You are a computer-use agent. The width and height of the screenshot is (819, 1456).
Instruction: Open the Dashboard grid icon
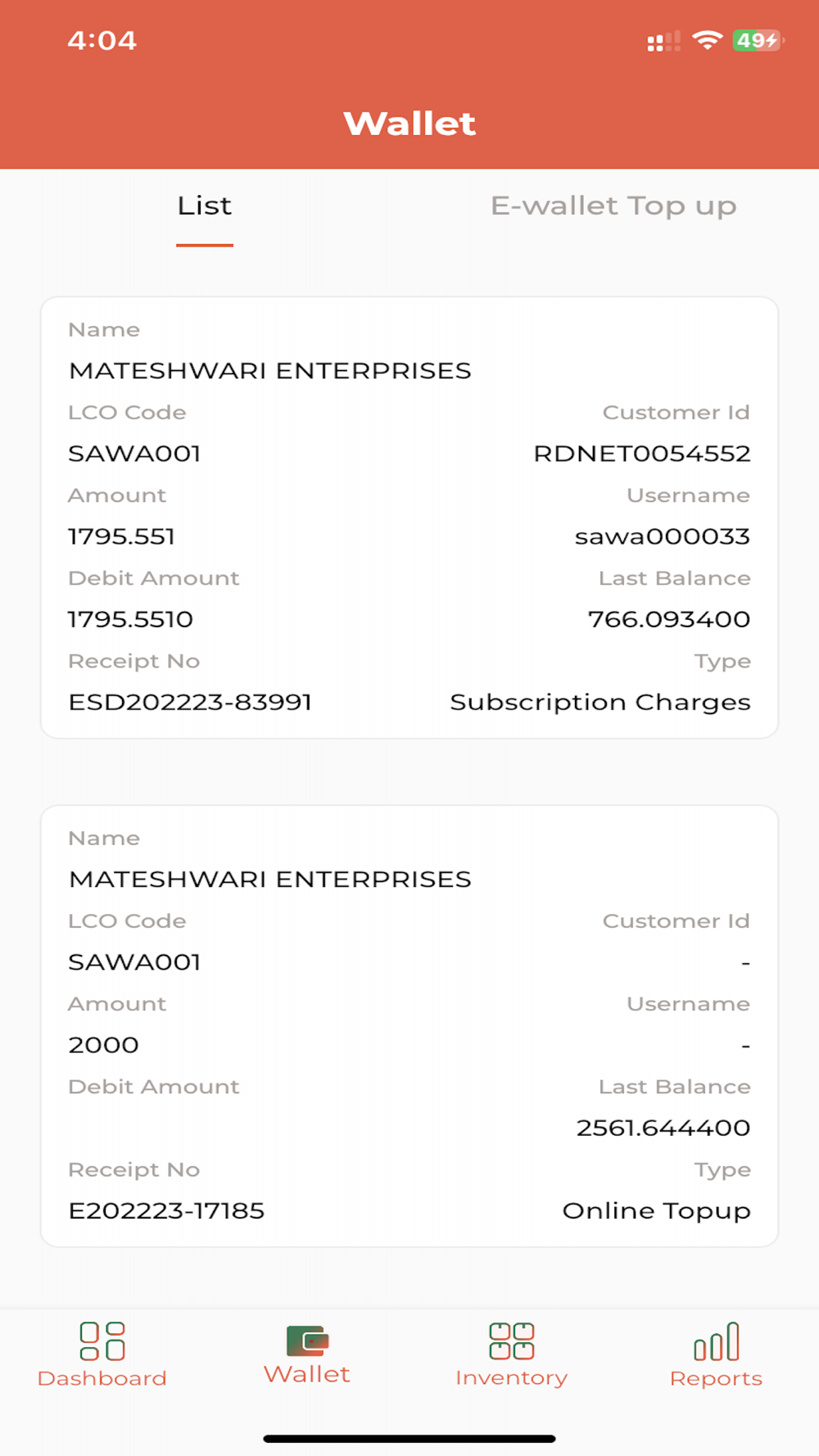click(x=102, y=1341)
